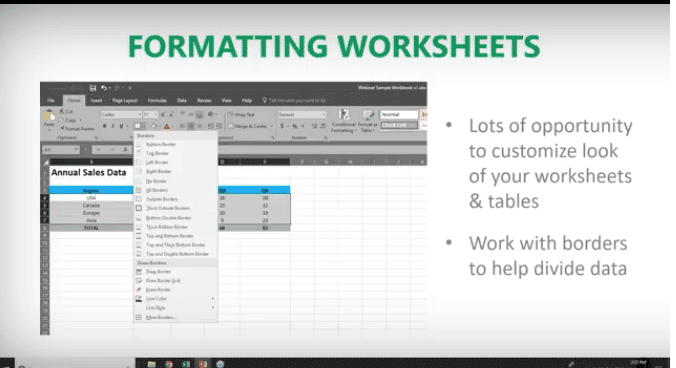This screenshot has width=676, height=368.
Task: Choose Top and Thick Bottom Border
Action: tap(175, 245)
